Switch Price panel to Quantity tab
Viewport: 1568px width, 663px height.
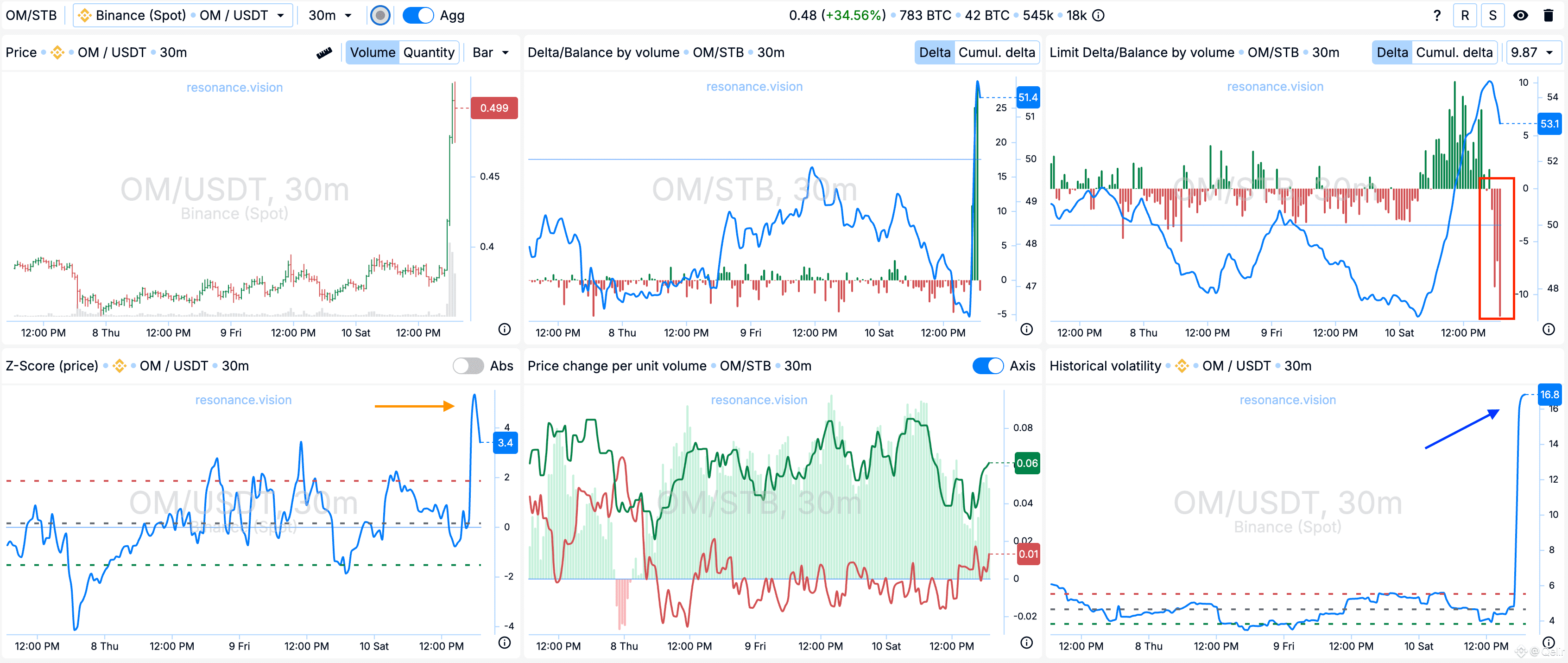click(x=429, y=52)
